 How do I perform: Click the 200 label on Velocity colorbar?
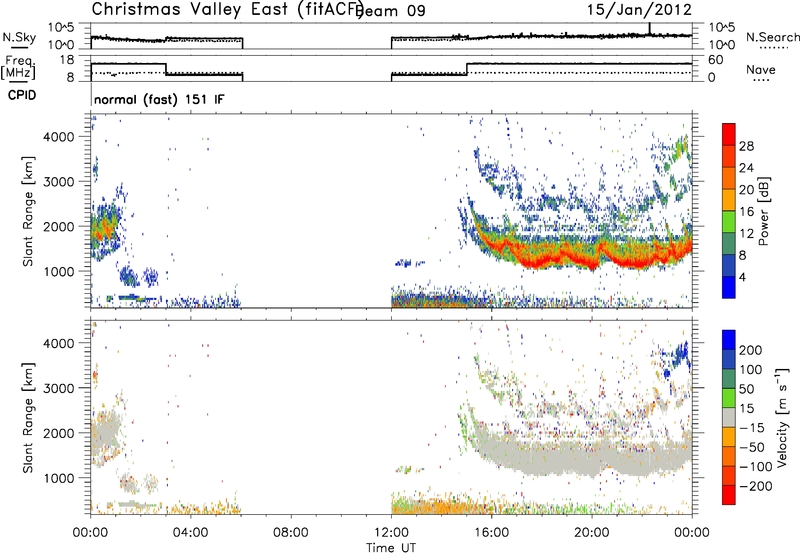751,350
